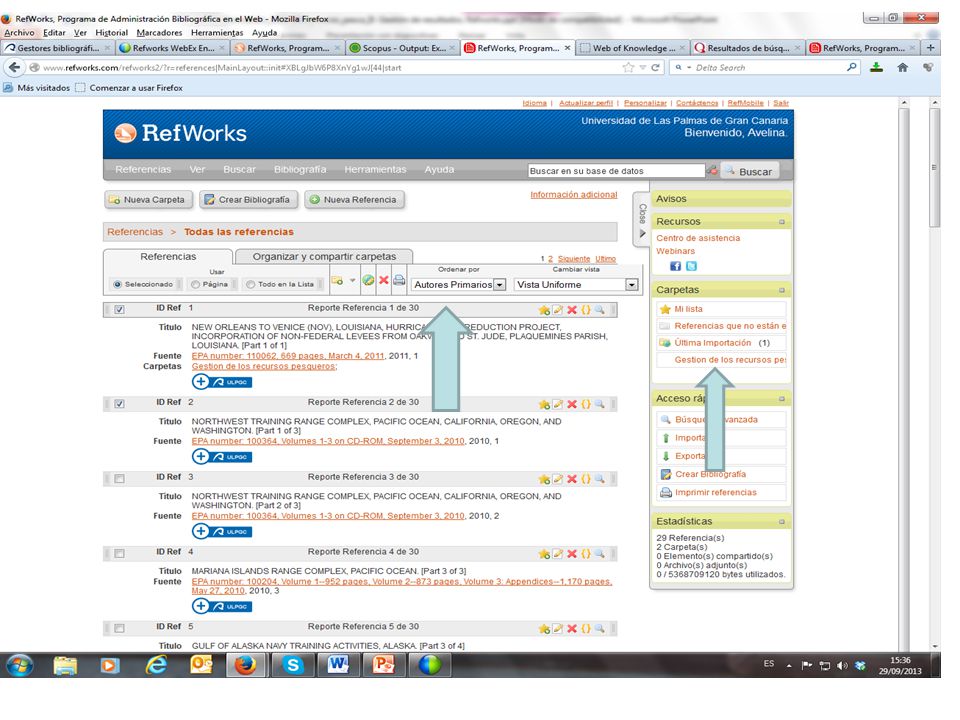Check the checkbox for ID Ref 4
Image resolution: width=960 pixels, height=720 pixels.
pos(119,553)
